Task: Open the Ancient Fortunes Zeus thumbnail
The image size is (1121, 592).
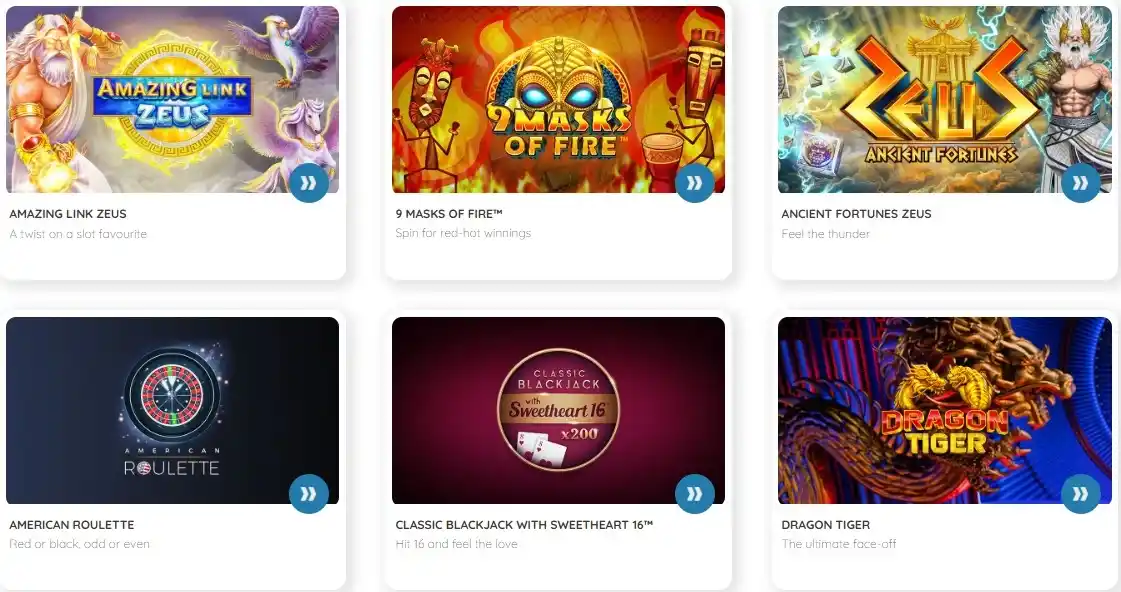Action: point(944,99)
